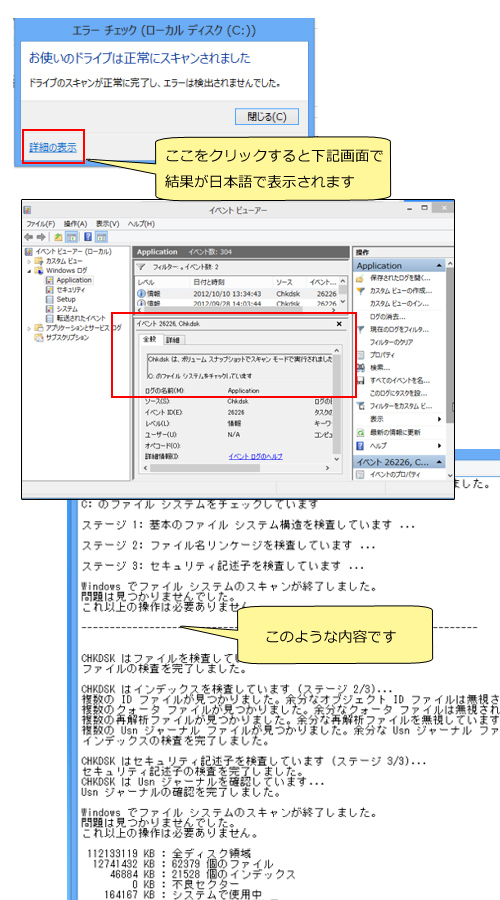Click the forward arrow toolbar icon
This screenshot has width=500, height=900.
pos(41,236)
